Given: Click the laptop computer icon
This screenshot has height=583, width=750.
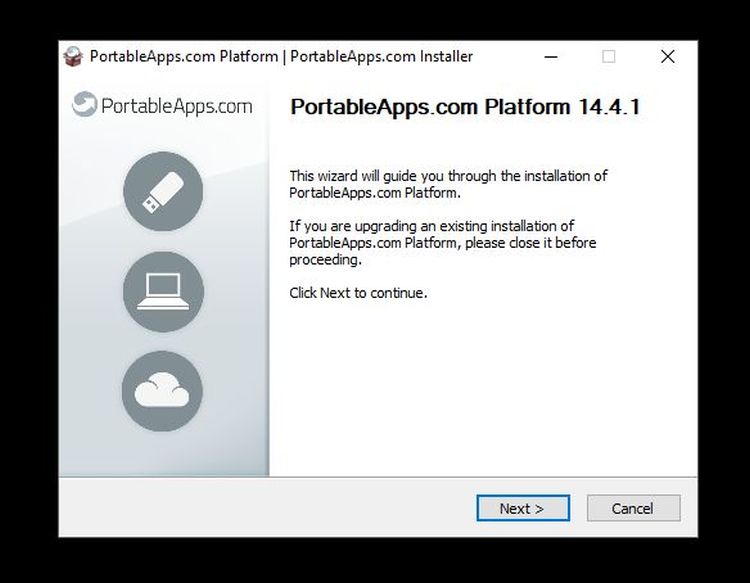Looking at the screenshot, I should click(x=163, y=291).
